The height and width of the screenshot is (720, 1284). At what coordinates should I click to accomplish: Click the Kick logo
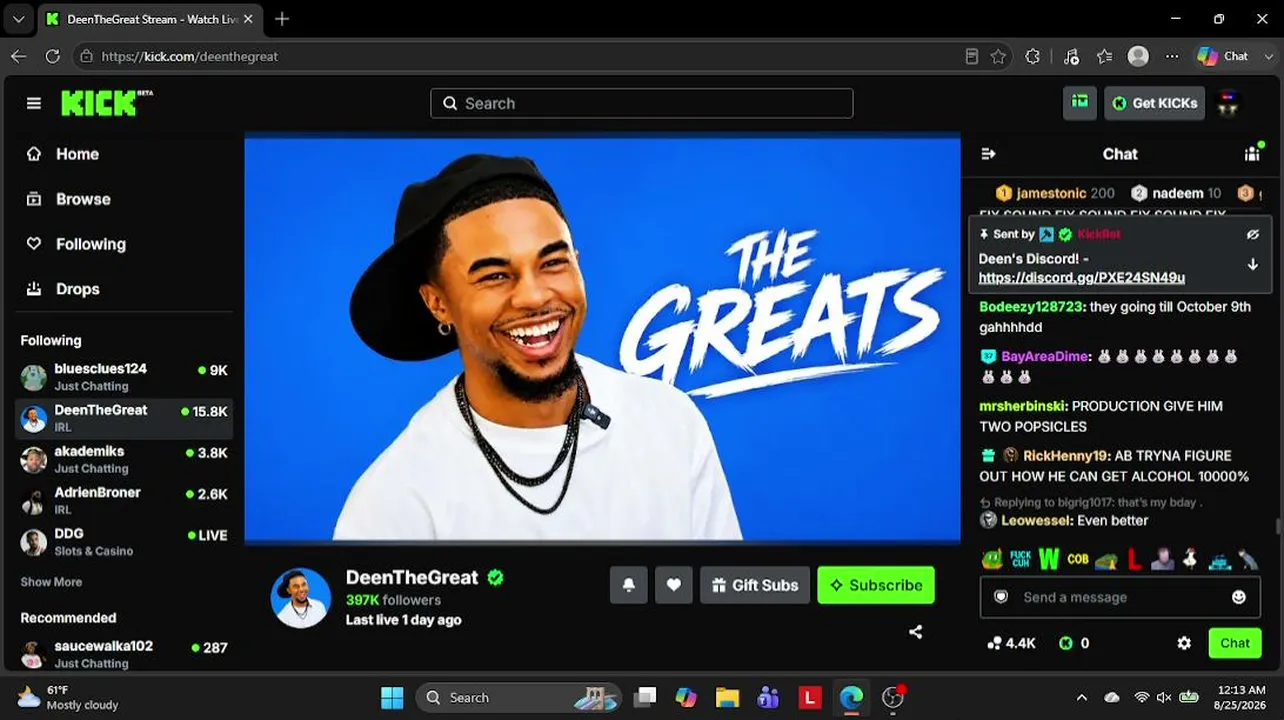(x=106, y=103)
